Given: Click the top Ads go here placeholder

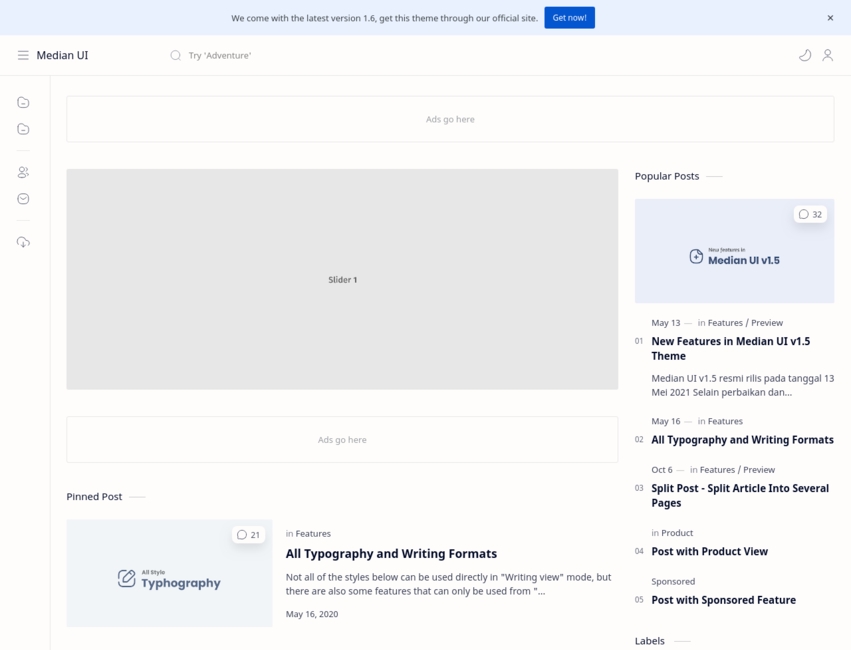Looking at the screenshot, I should pos(450,119).
